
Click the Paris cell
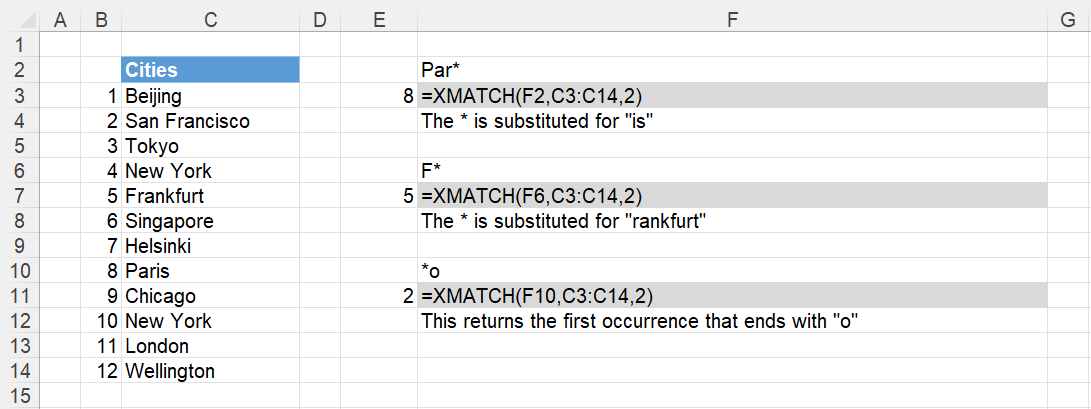210,271
